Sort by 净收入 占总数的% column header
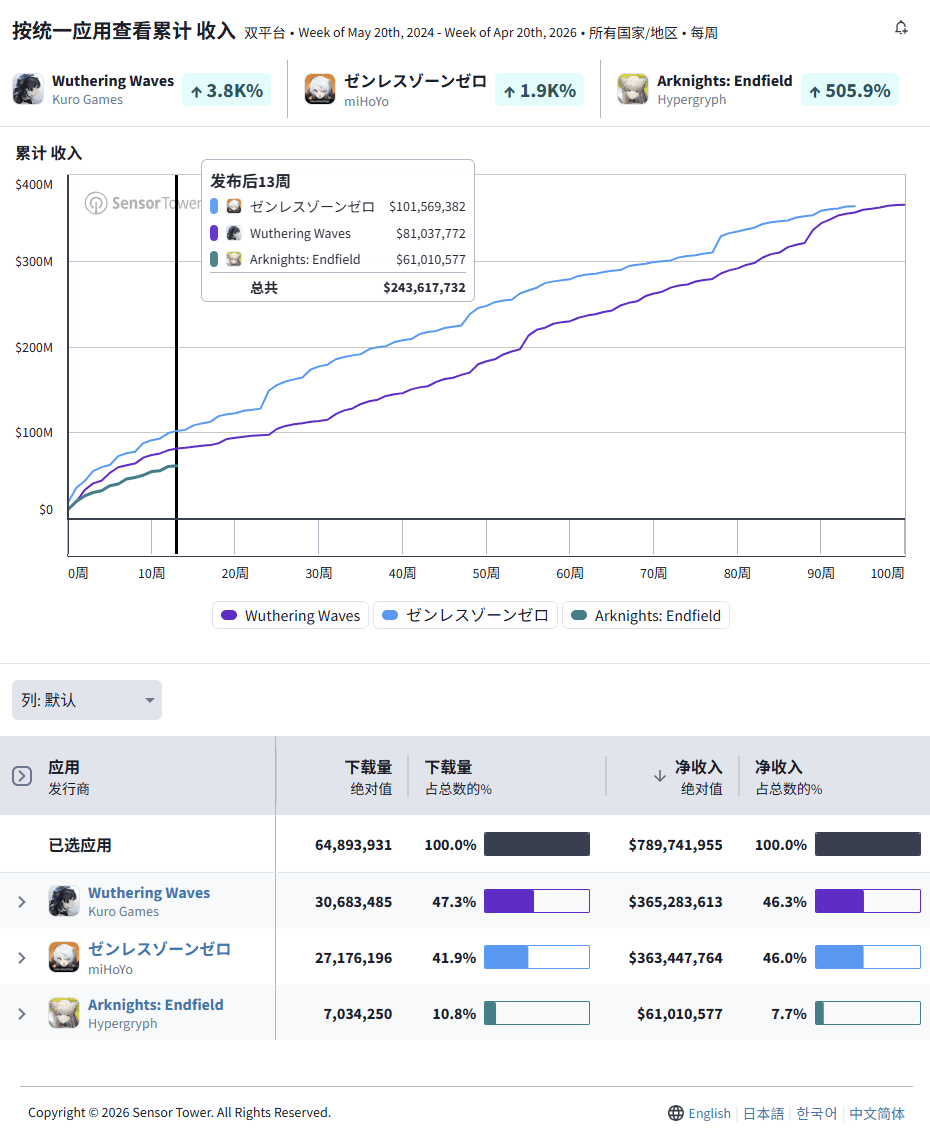Image resolution: width=930 pixels, height=1134 pixels. coord(788,777)
